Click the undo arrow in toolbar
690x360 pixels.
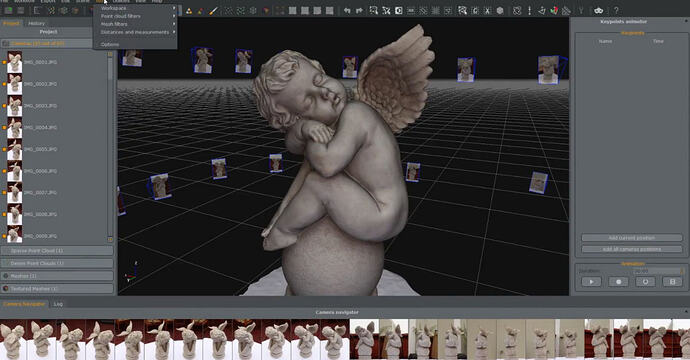click(347, 11)
